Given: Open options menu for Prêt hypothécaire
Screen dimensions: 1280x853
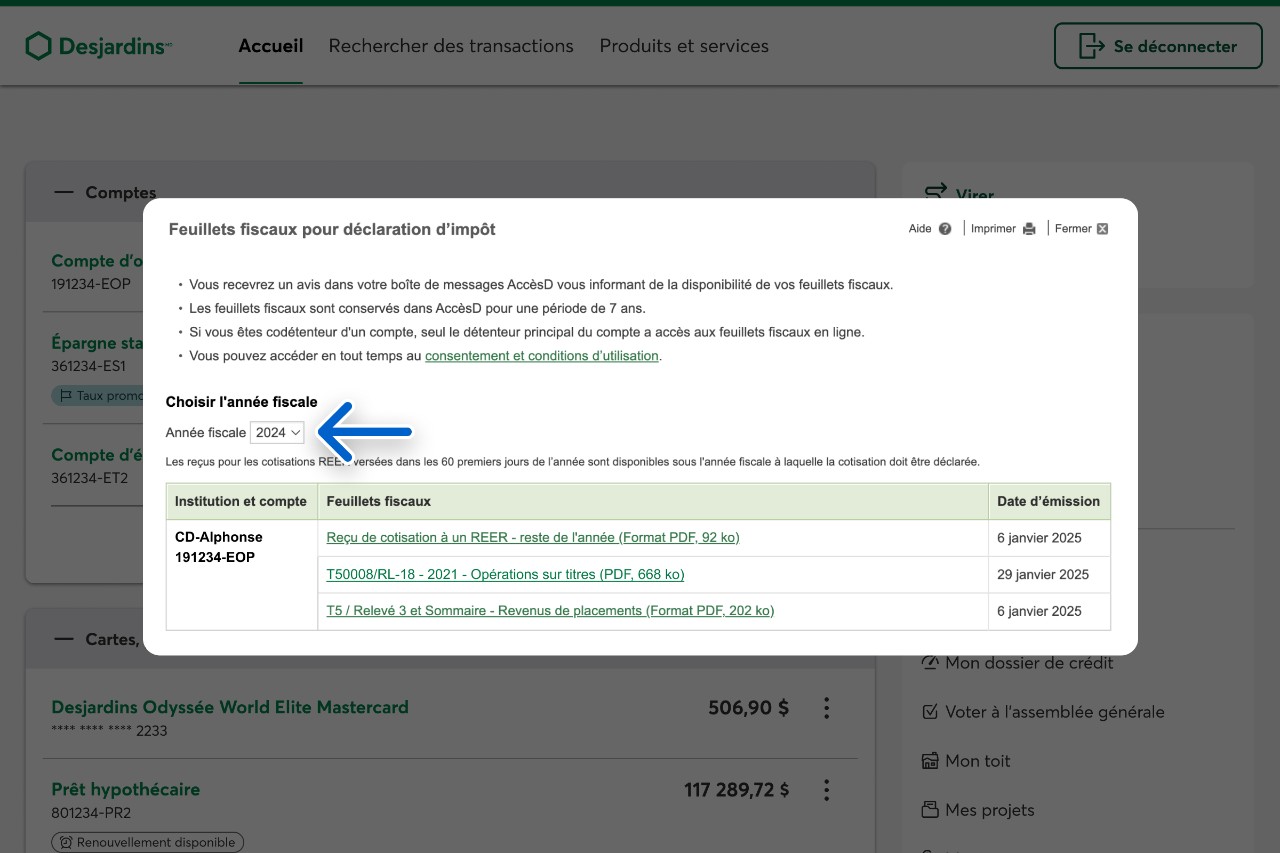Looking at the screenshot, I should click(x=826, y=790).
